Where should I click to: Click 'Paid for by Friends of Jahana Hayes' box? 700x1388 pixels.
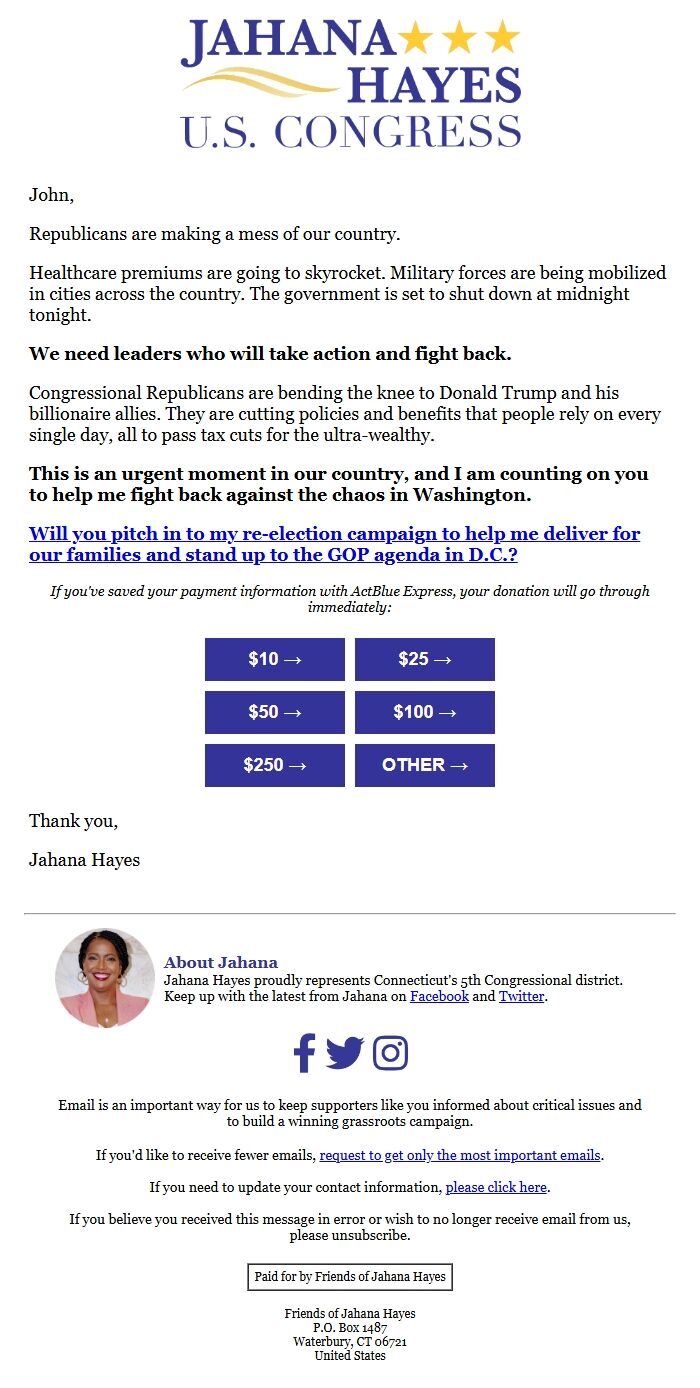click(350, 1277)
